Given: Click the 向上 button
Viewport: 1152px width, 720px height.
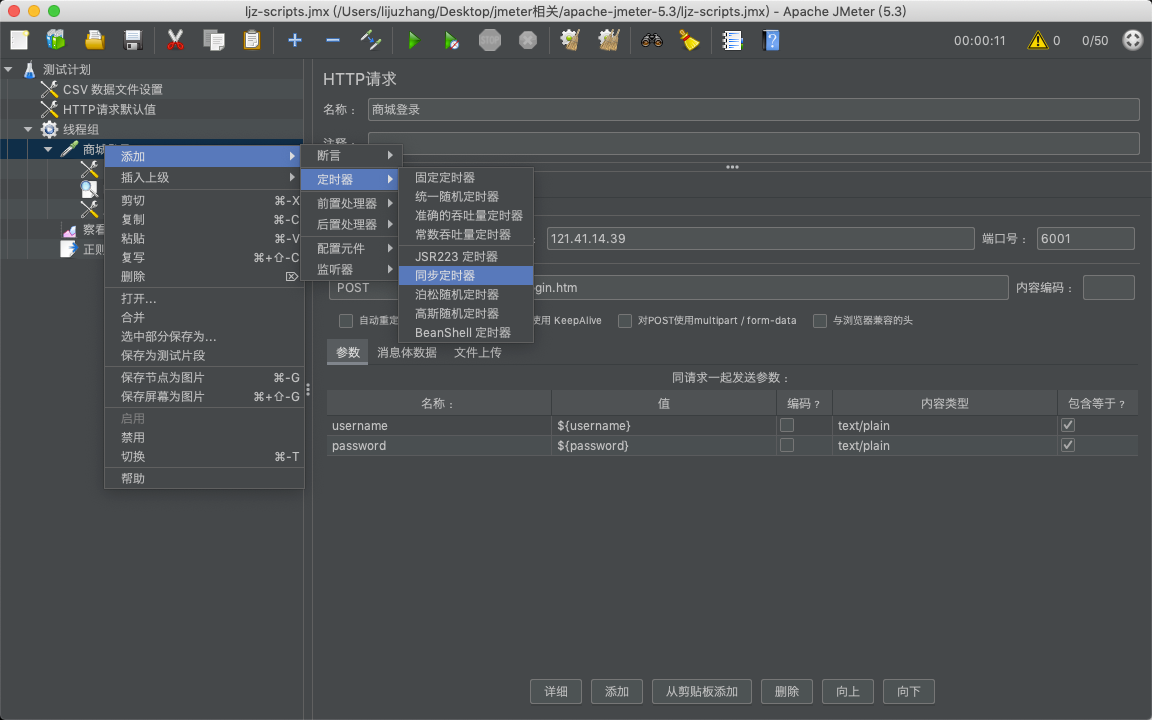Looking at the screenshot, I should 848,692.
